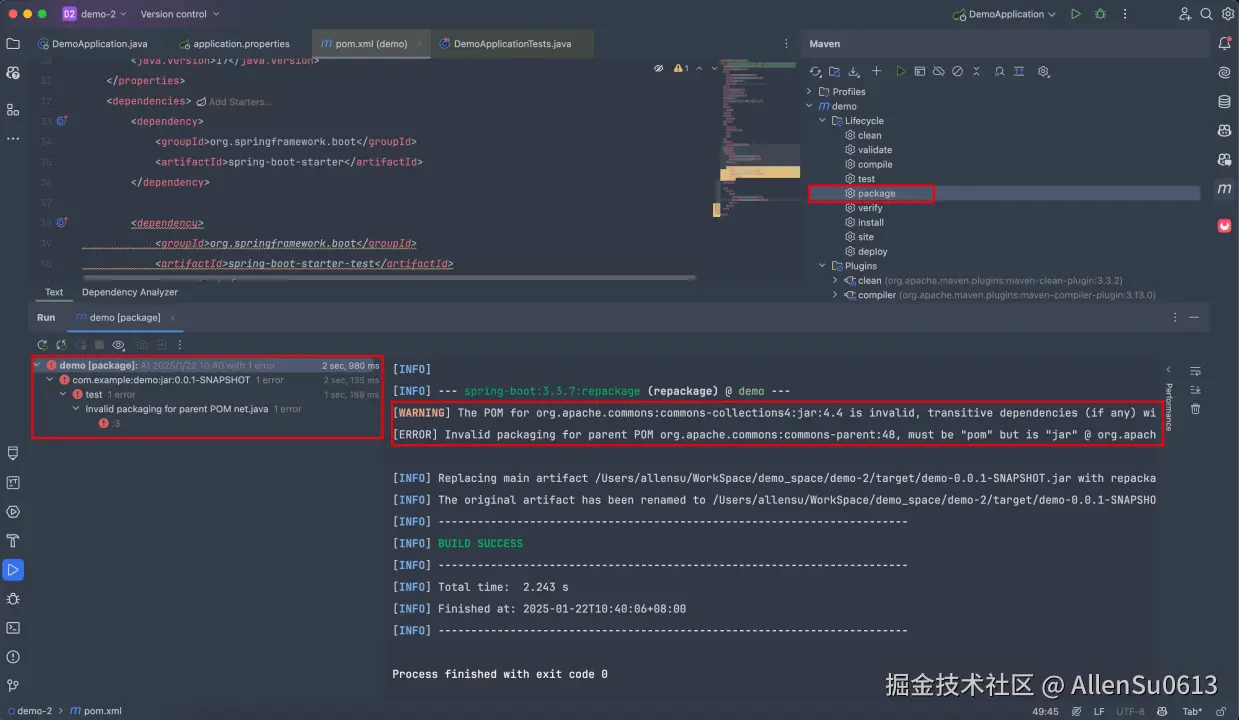Expand the clean plugin node
The image size is (1239, 720).
(x=835, y=281)
